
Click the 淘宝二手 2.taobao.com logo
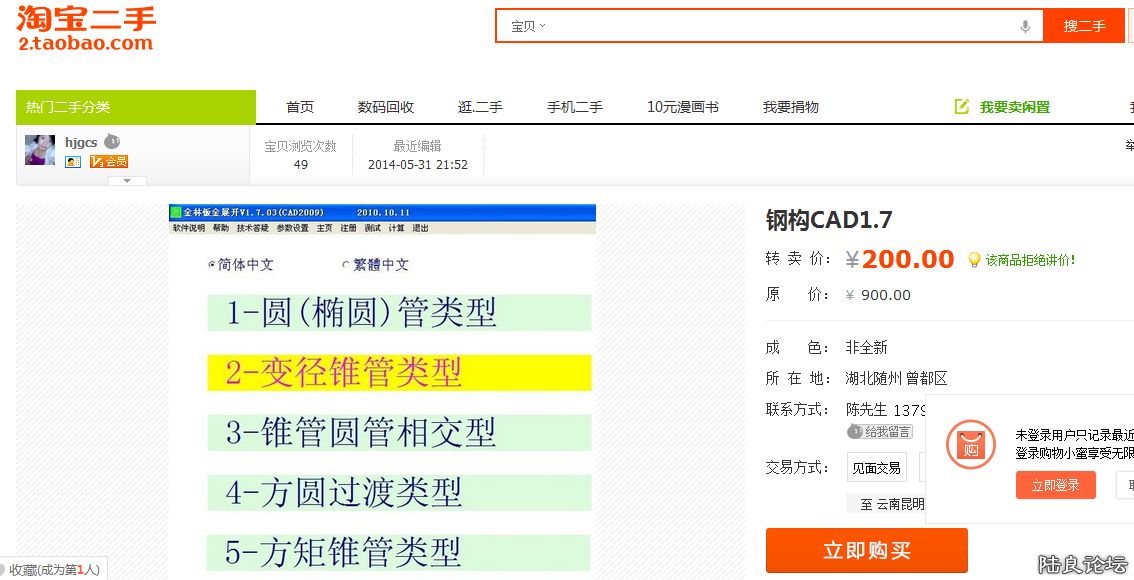pos(85,27)
